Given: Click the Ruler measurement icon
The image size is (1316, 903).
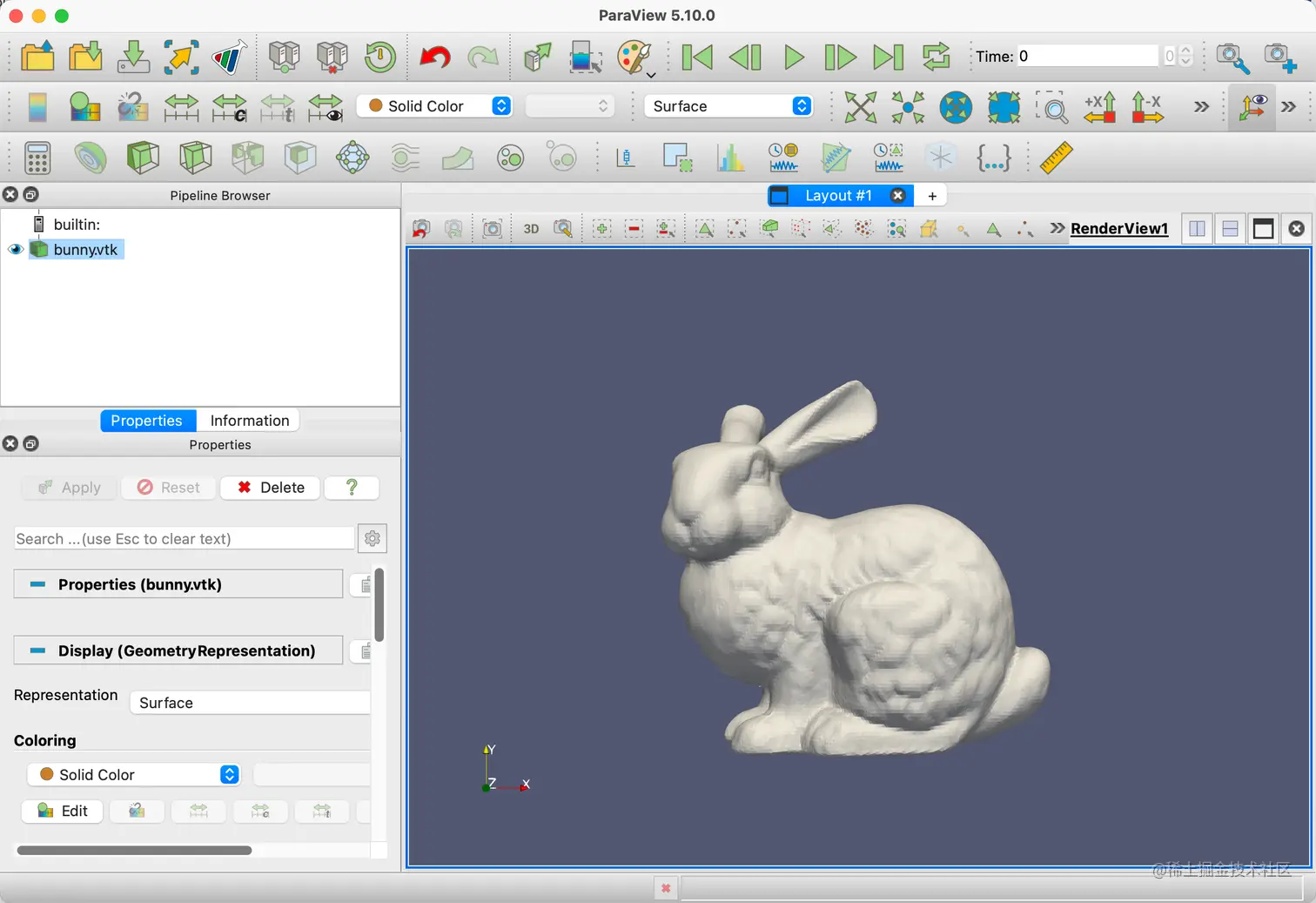Looking at the screenshot, I should [x=1055, y=158].
